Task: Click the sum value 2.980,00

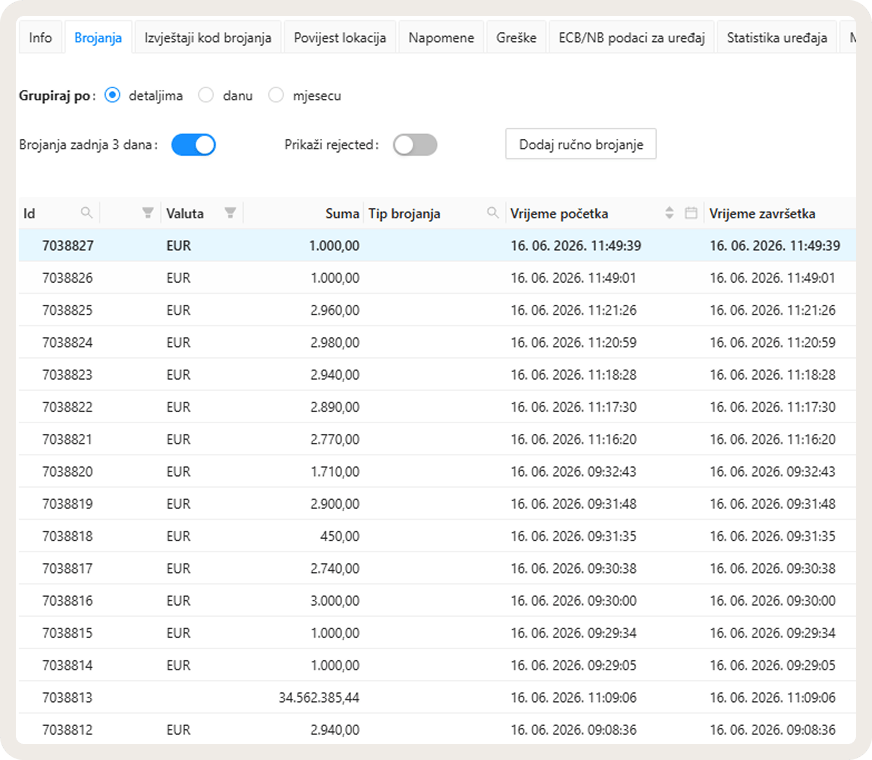Action: click(335, 342)
